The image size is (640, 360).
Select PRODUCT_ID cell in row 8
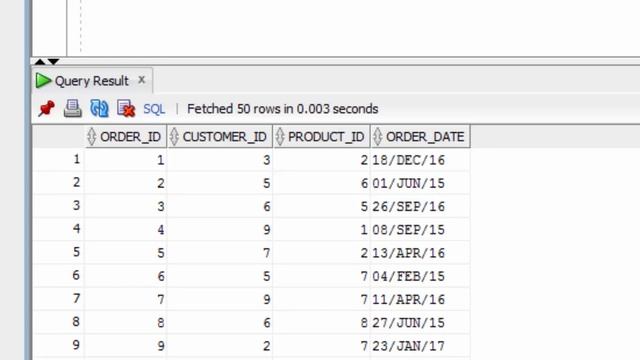click(322, 323)
